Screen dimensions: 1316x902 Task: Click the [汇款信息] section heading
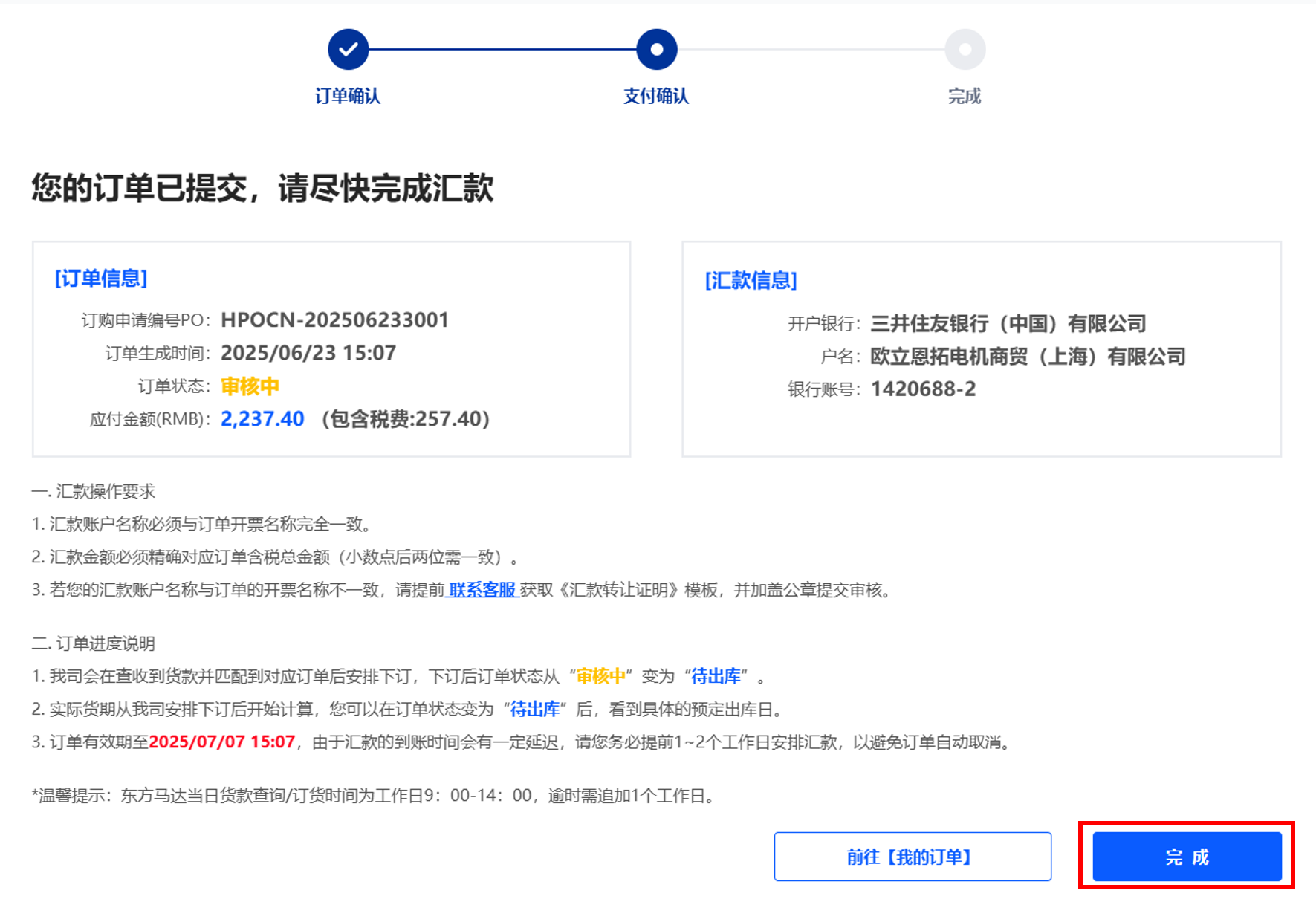(x=751, y=281)
